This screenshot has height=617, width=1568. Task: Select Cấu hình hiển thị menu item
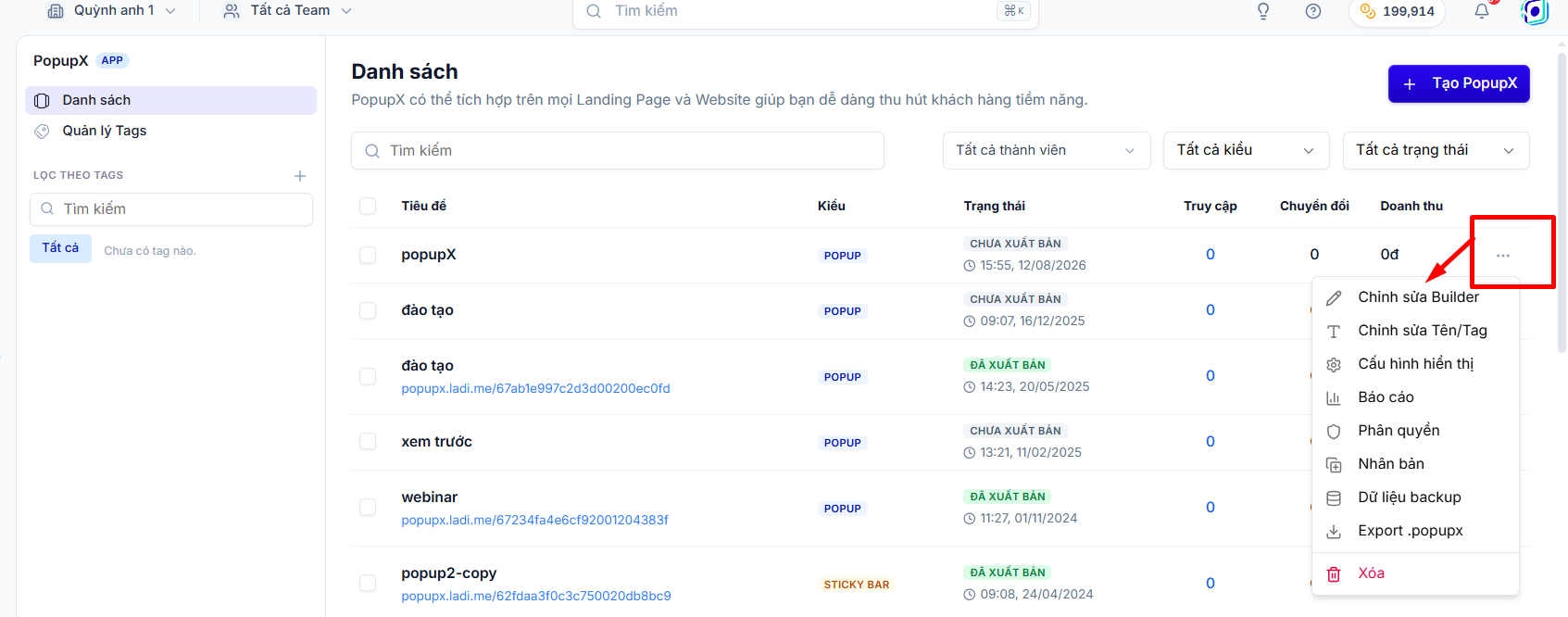coord(1415,364)
